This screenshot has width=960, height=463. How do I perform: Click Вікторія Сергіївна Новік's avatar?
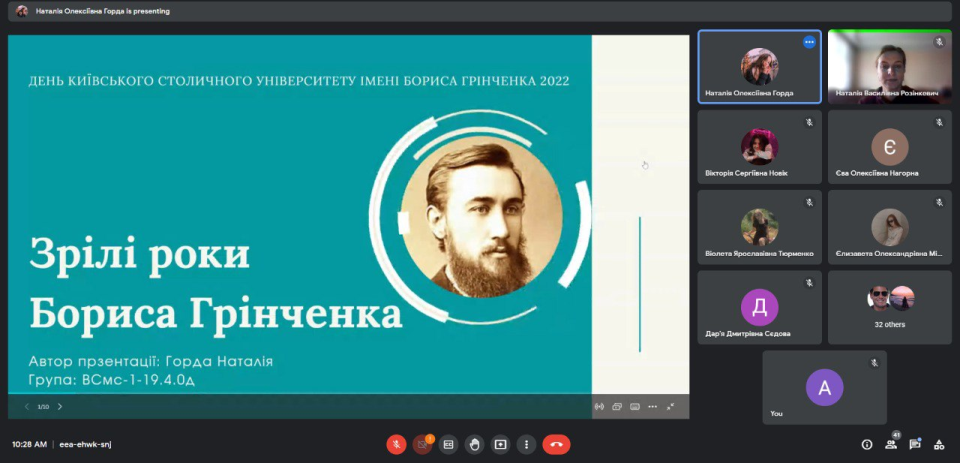(759, 147)
